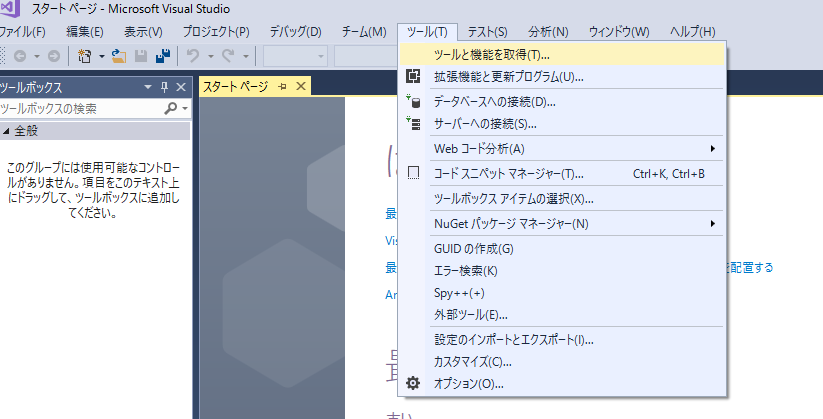Click the Code Snippets Manager icon
The height and width of the screenshot is (419, 823).
pos(413,173)
